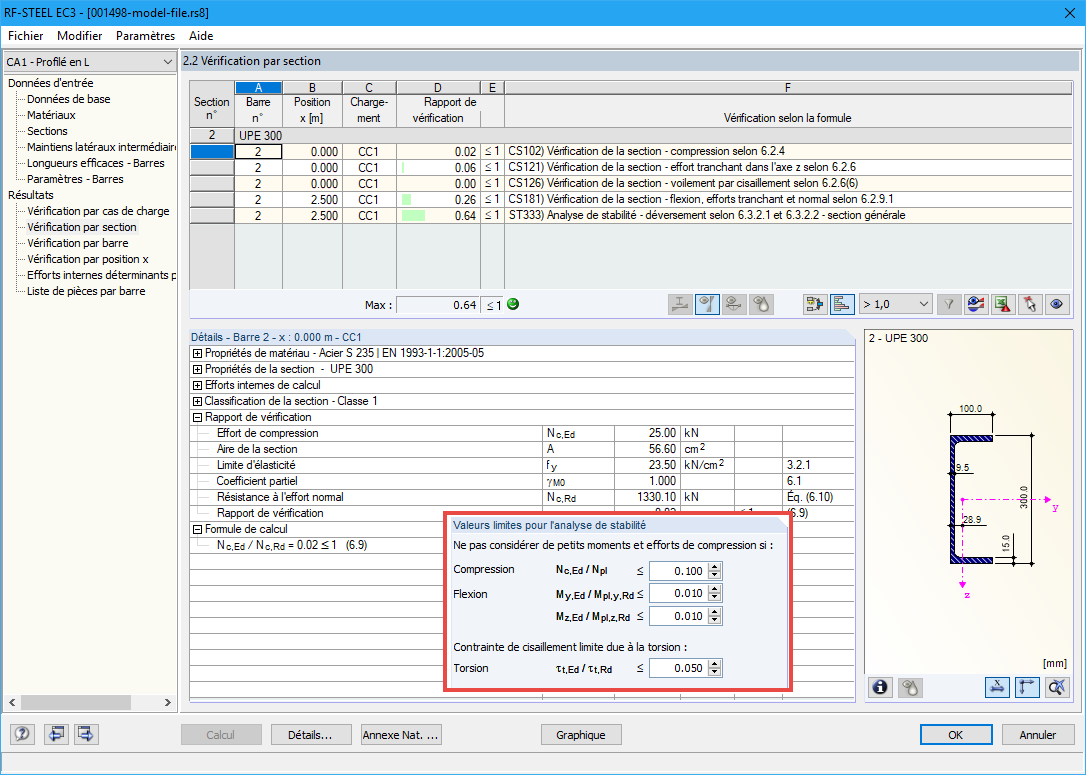The width and height of the screenshot is (1086, 775).
Task: Select Données de base in the tree
Action: (x=69, y=99)
